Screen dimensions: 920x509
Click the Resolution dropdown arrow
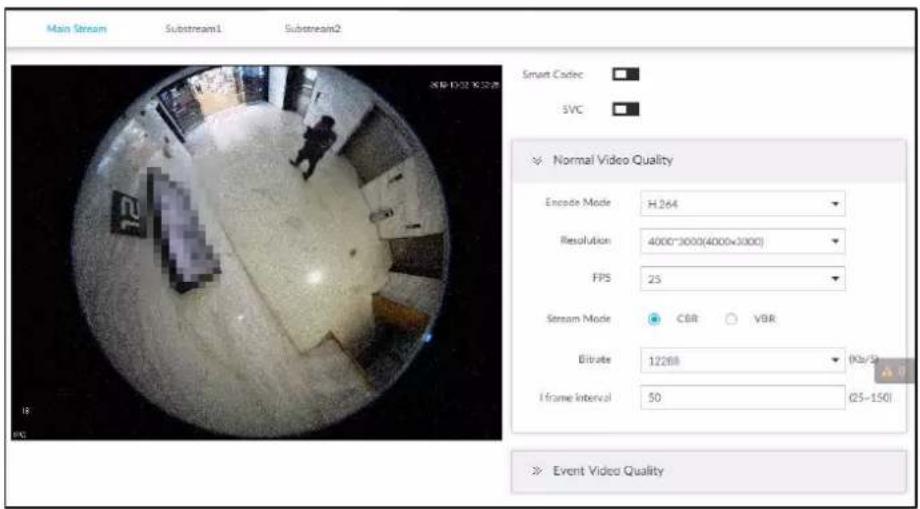tap(835, 241)
